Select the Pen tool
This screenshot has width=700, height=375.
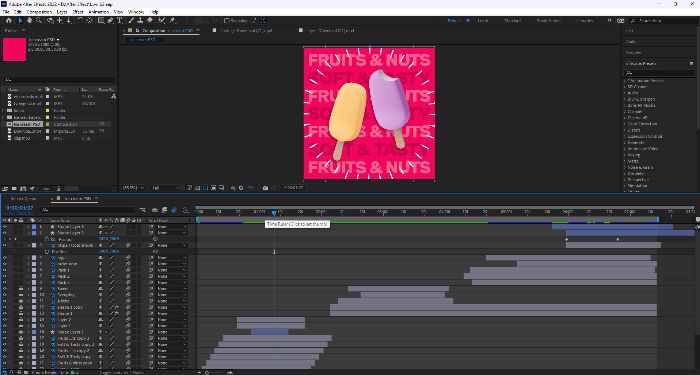[110, 21]
